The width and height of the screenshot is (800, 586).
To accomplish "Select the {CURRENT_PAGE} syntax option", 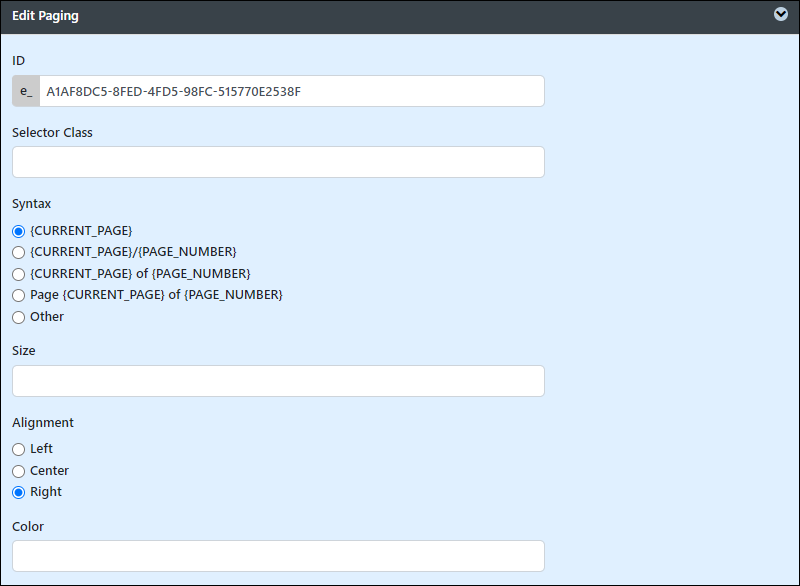I will (x=18, y=232).
